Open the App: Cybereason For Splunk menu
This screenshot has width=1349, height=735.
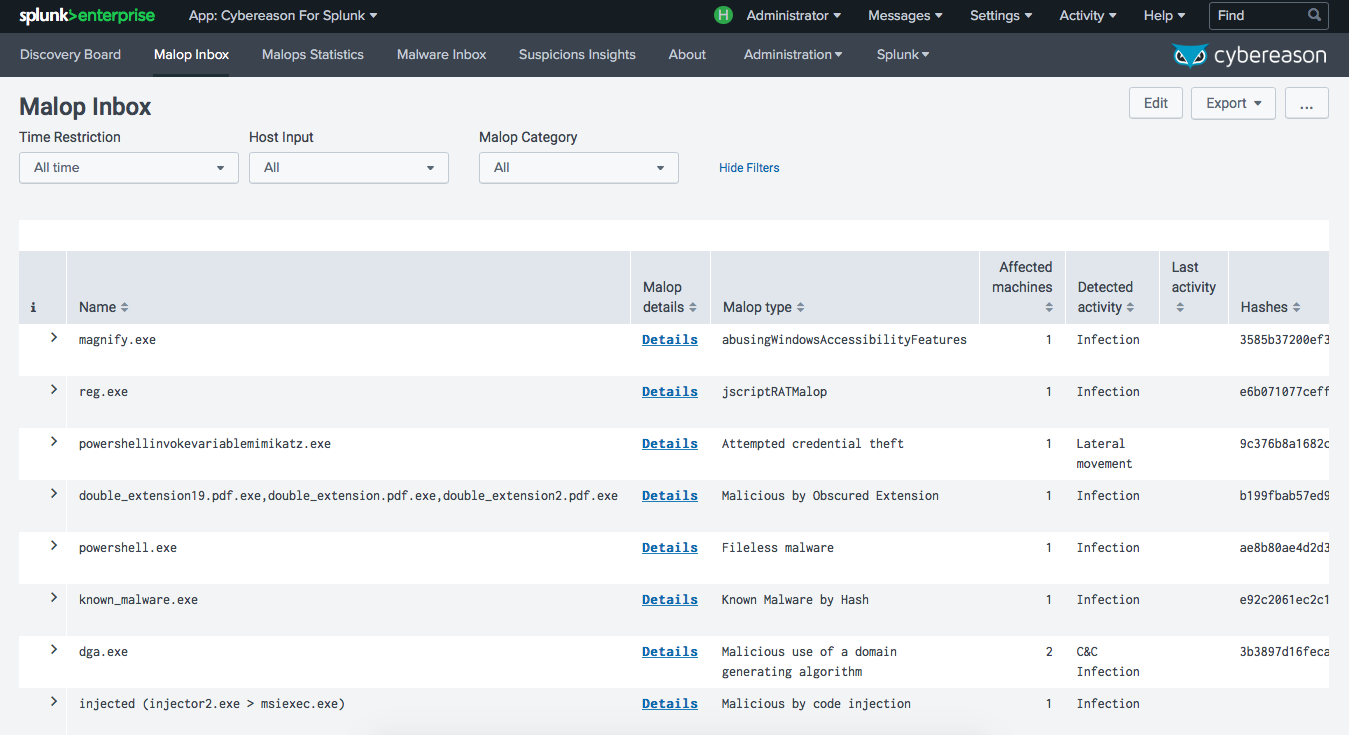pos(283,16)
